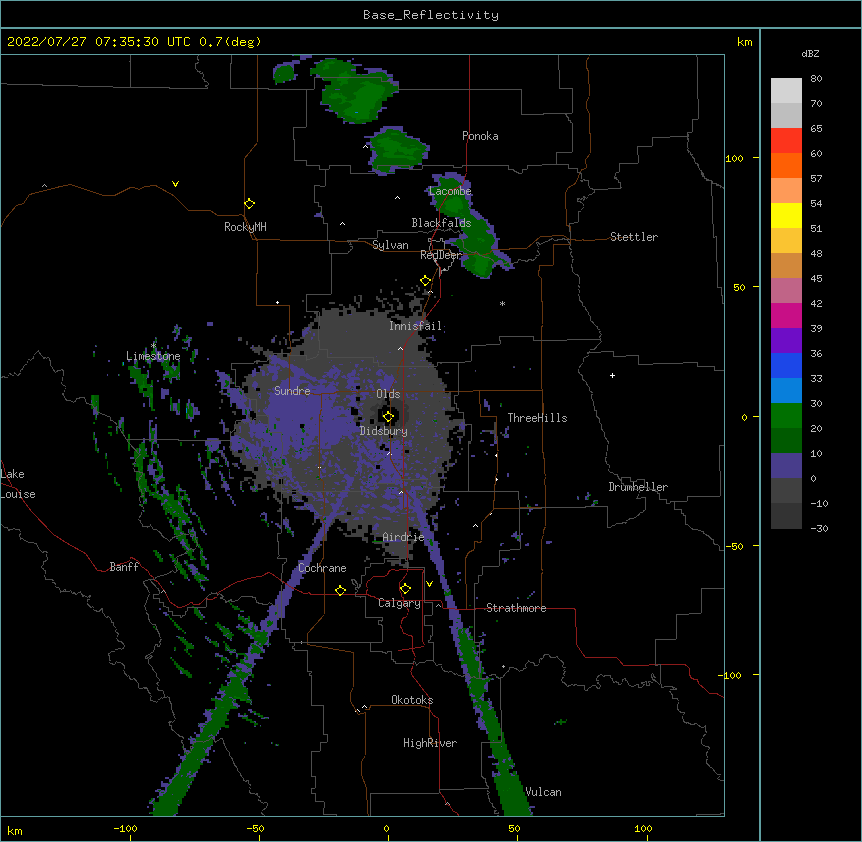Select the Cochrane label
Screen dimensions: 862x842
tap(322, 568)
